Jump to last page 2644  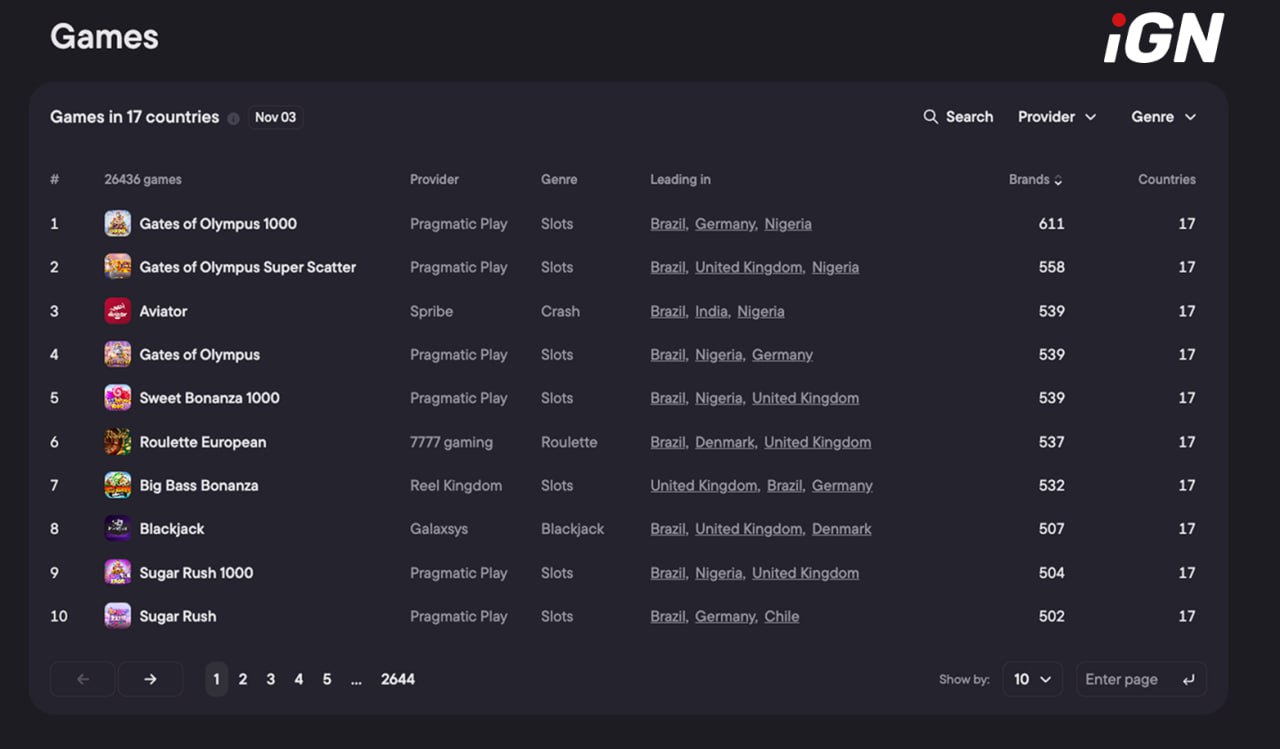397,679
